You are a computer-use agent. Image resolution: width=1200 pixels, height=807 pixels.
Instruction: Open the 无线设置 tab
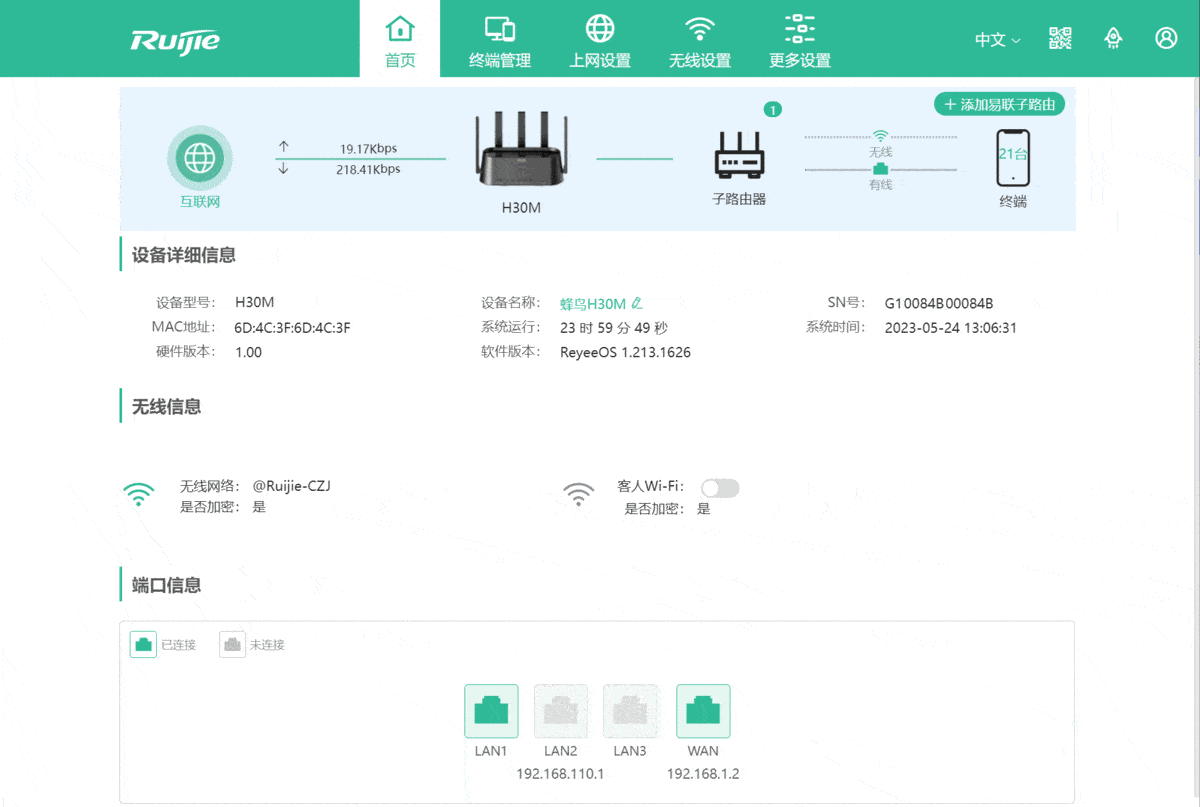pyautogui.click(x=700, y=41)
